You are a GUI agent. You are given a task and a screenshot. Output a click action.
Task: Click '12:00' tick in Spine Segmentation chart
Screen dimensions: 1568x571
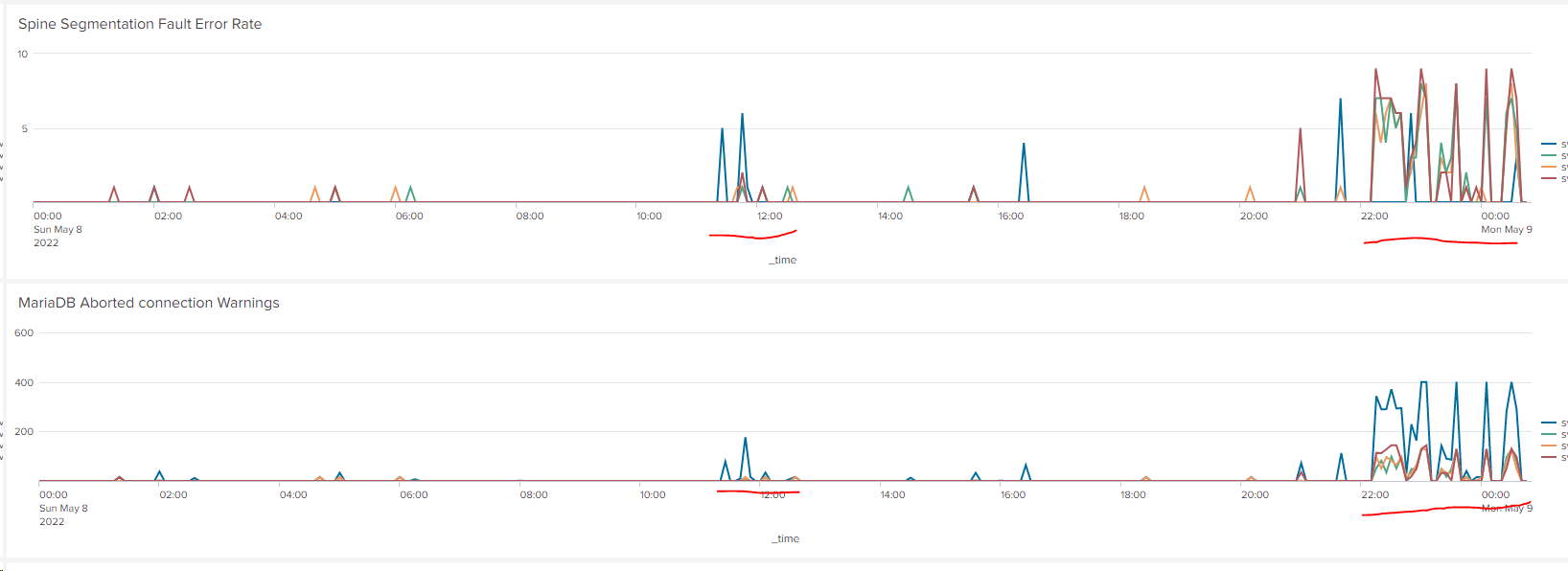coord(770,216)
